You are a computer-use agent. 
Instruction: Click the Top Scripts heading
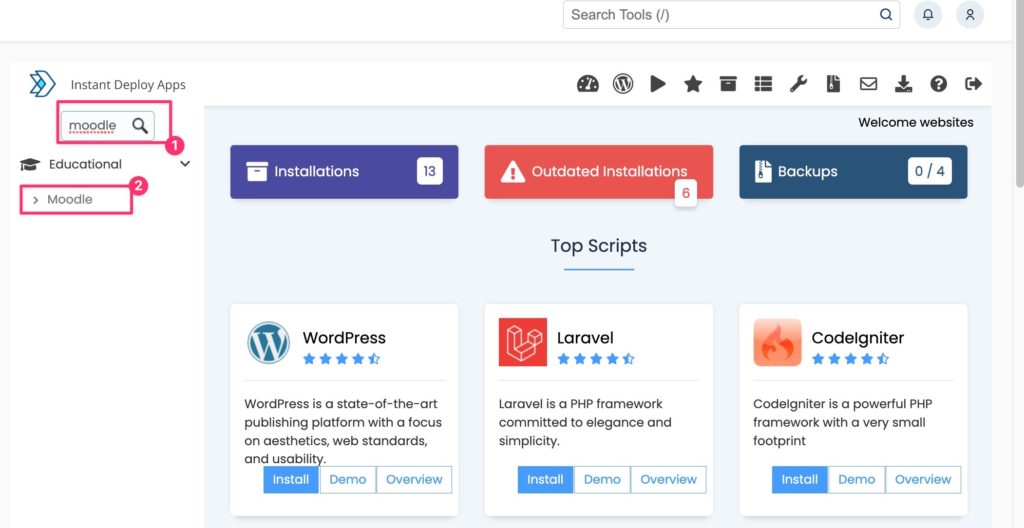click(x=599, y=246)
